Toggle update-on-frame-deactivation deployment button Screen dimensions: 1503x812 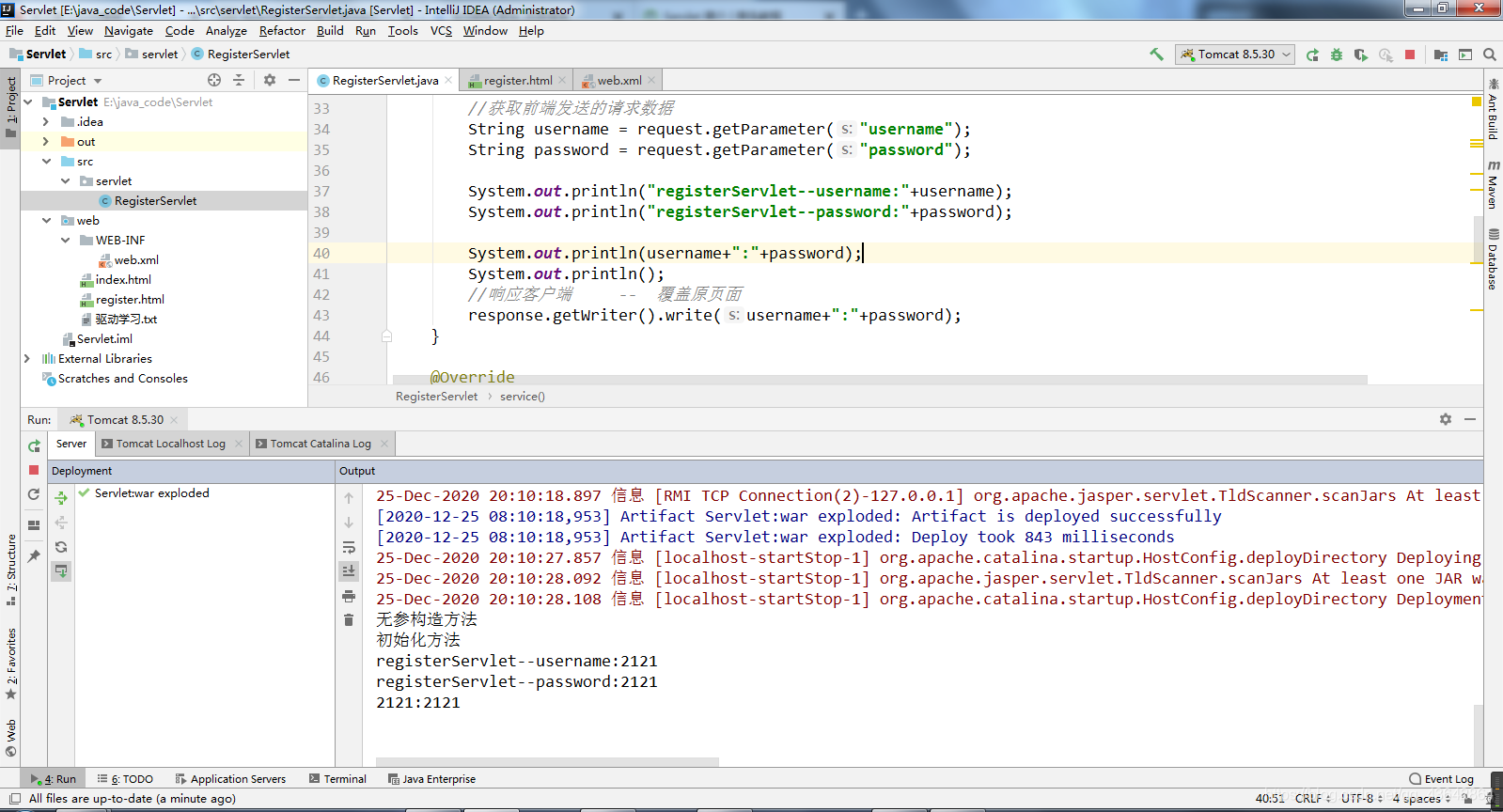(61, 571)
